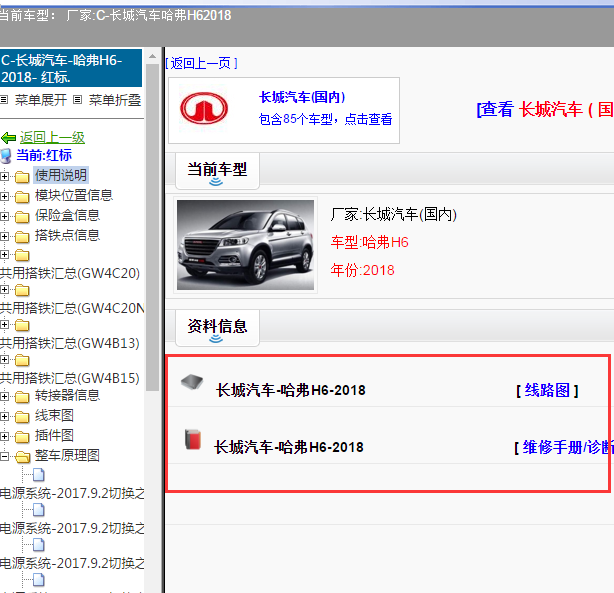Select the 共用搭铁汇总(GW4B15) tree item

(x=70, y=378)
